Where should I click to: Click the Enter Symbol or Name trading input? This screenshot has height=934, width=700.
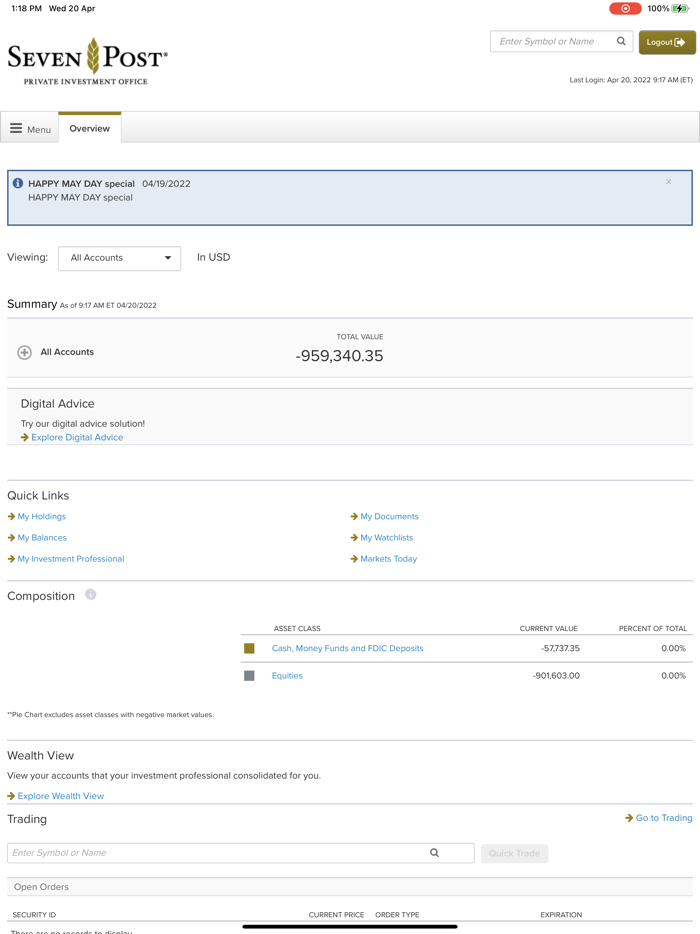(200, 852)
